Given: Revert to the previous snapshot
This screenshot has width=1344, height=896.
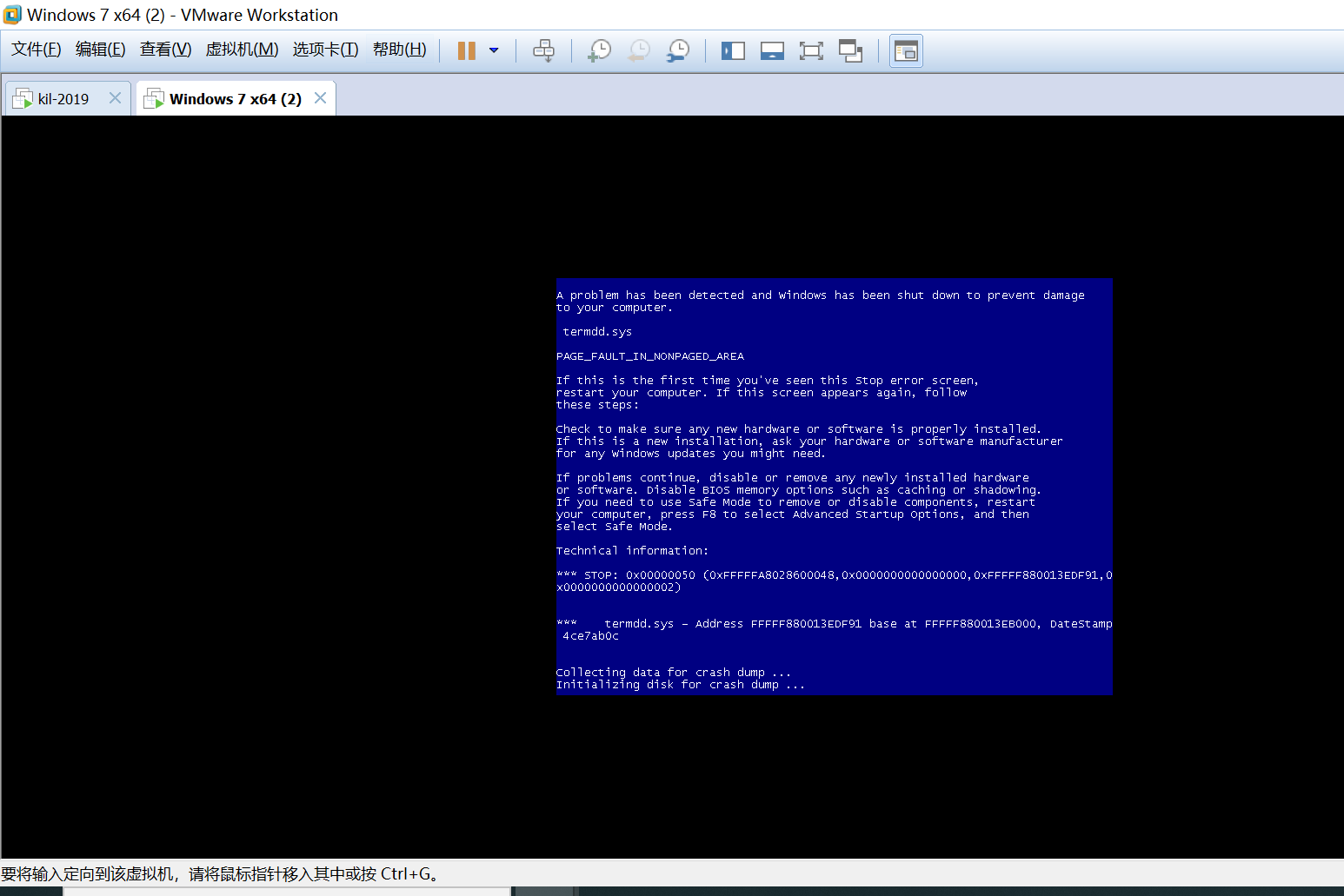Looking at the screenshot, I should [x=639, y=50].
